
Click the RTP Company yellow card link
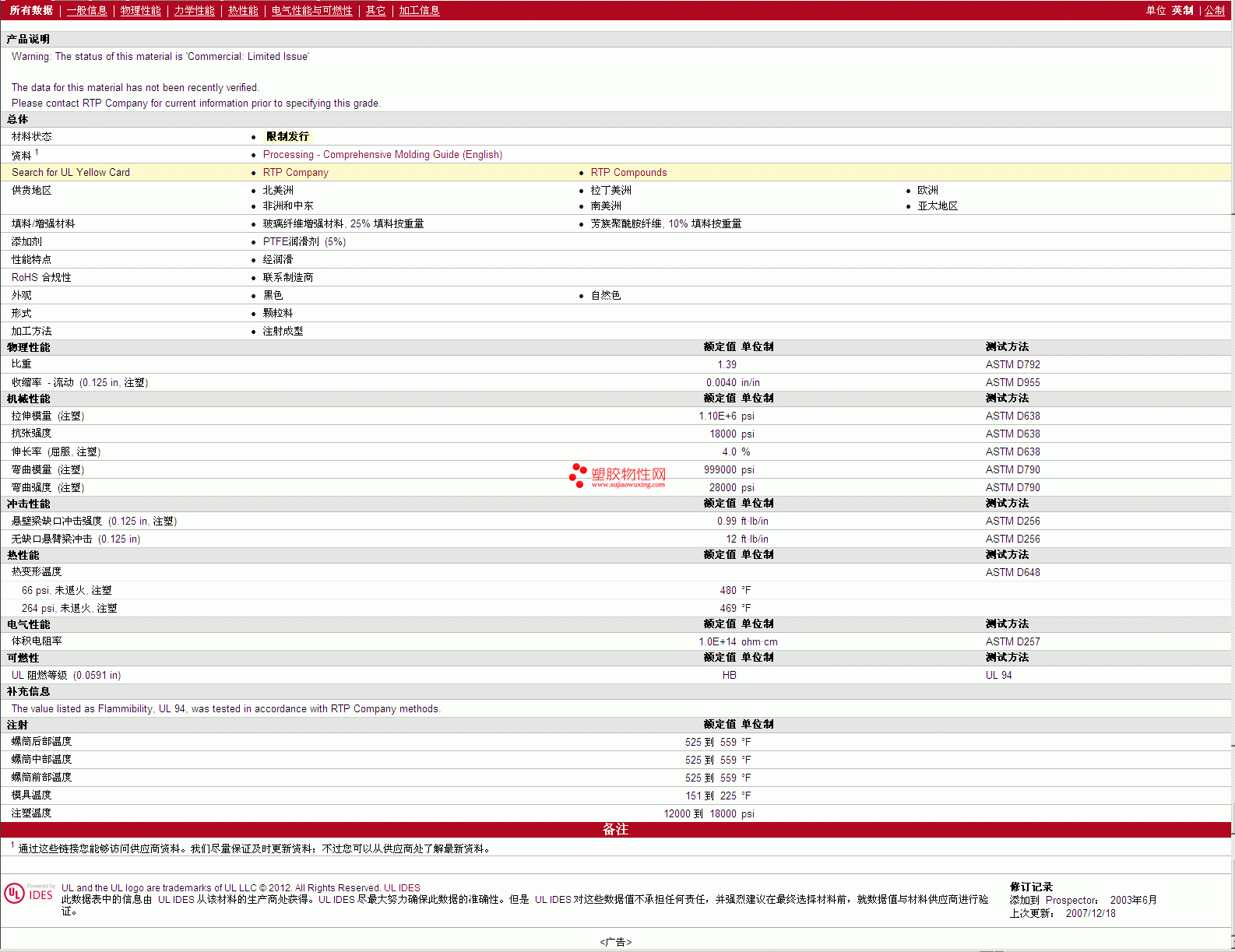click(x=295, y=172)
